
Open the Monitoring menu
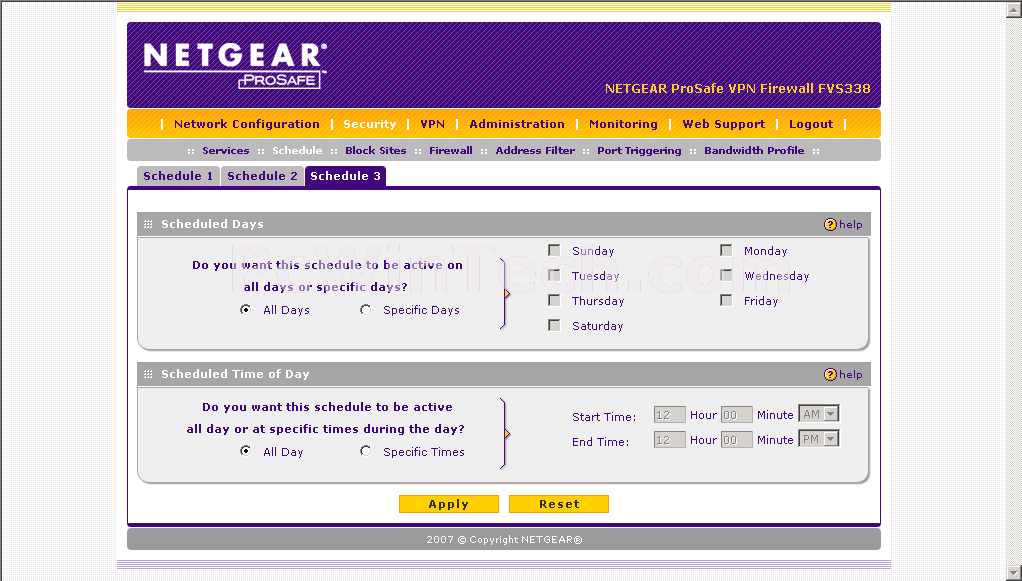coord(623,124)
